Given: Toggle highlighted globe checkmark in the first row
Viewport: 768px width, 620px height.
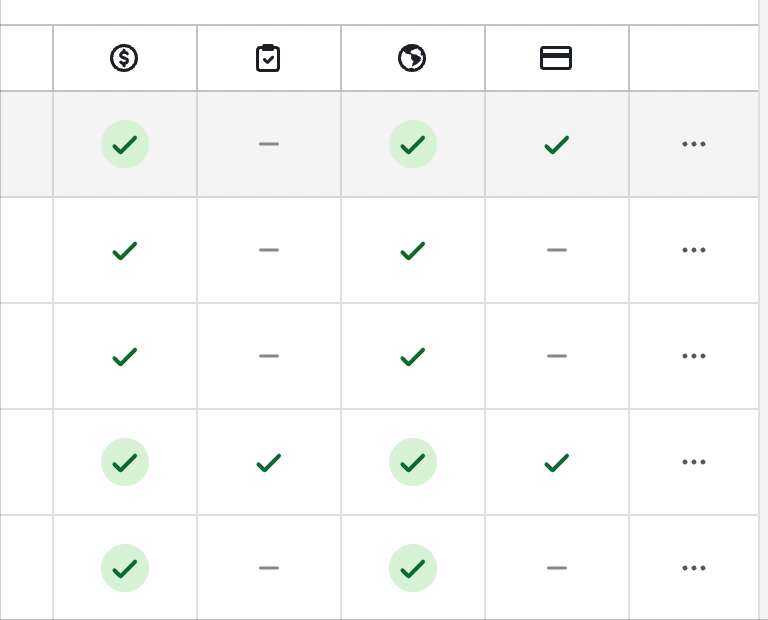Looking at the screenshot, I should tap(413, 144).
